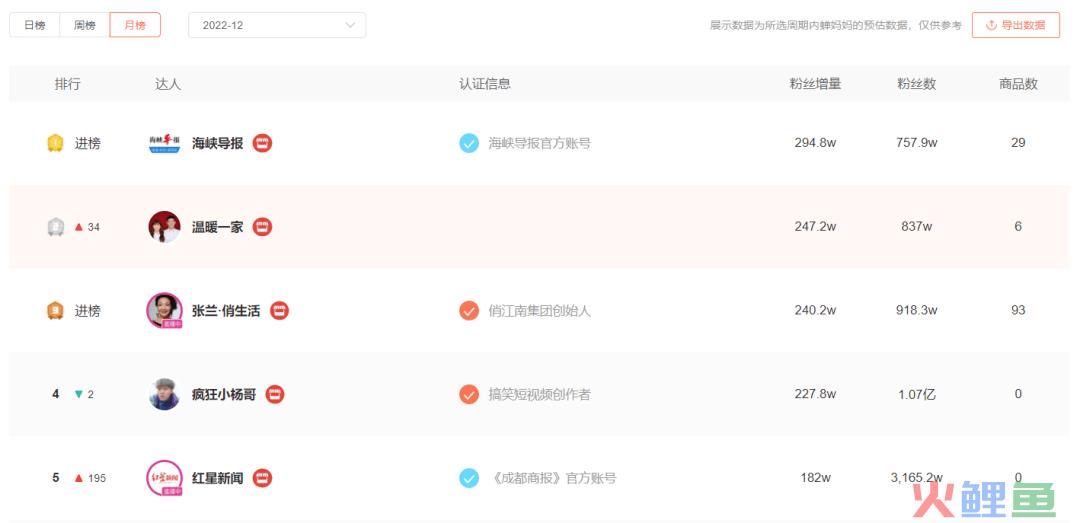Screen dimensions: 1080x523
Task: Click the 240.2w fan growth value
Action: 816,310
